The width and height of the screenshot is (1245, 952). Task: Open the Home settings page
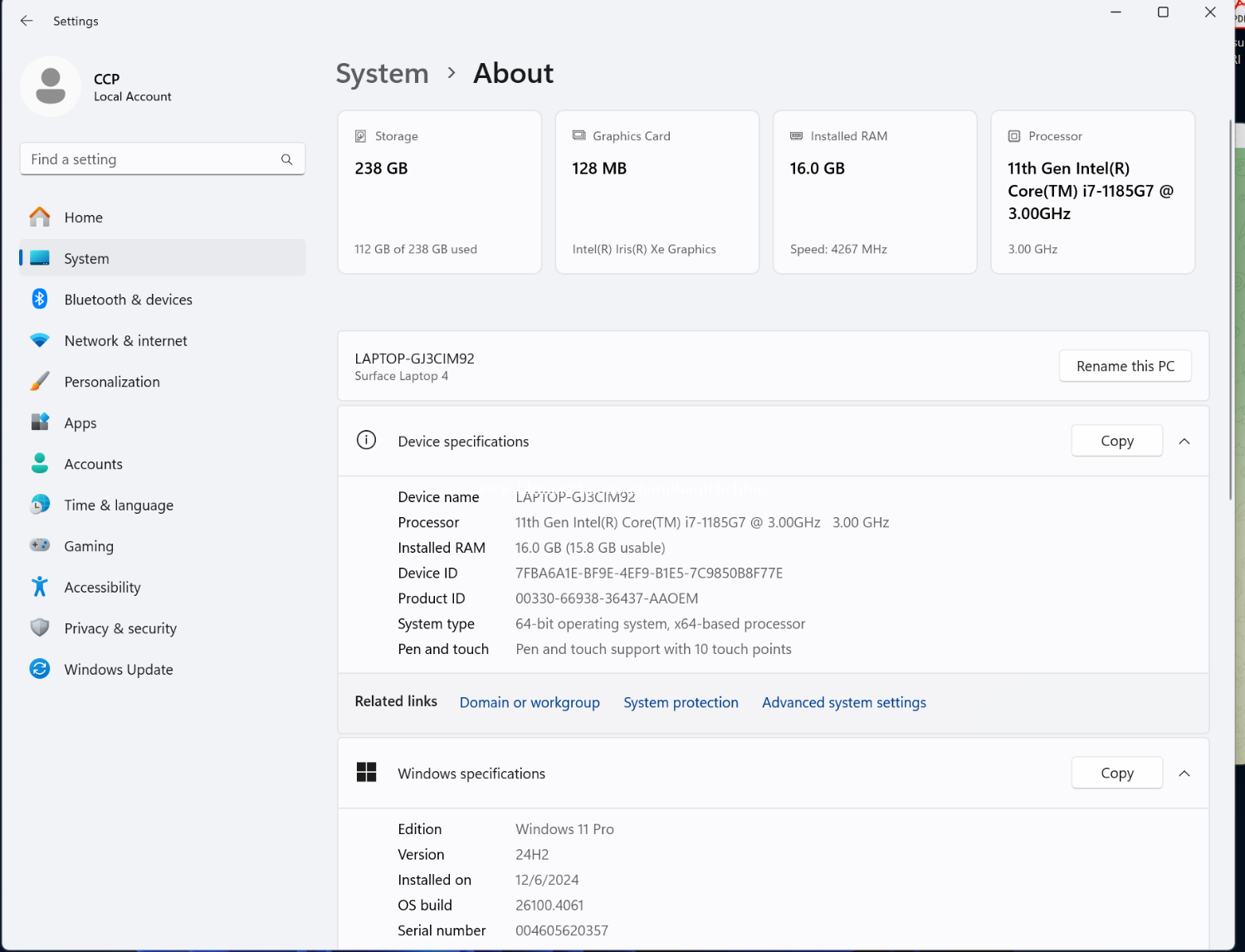163,217
